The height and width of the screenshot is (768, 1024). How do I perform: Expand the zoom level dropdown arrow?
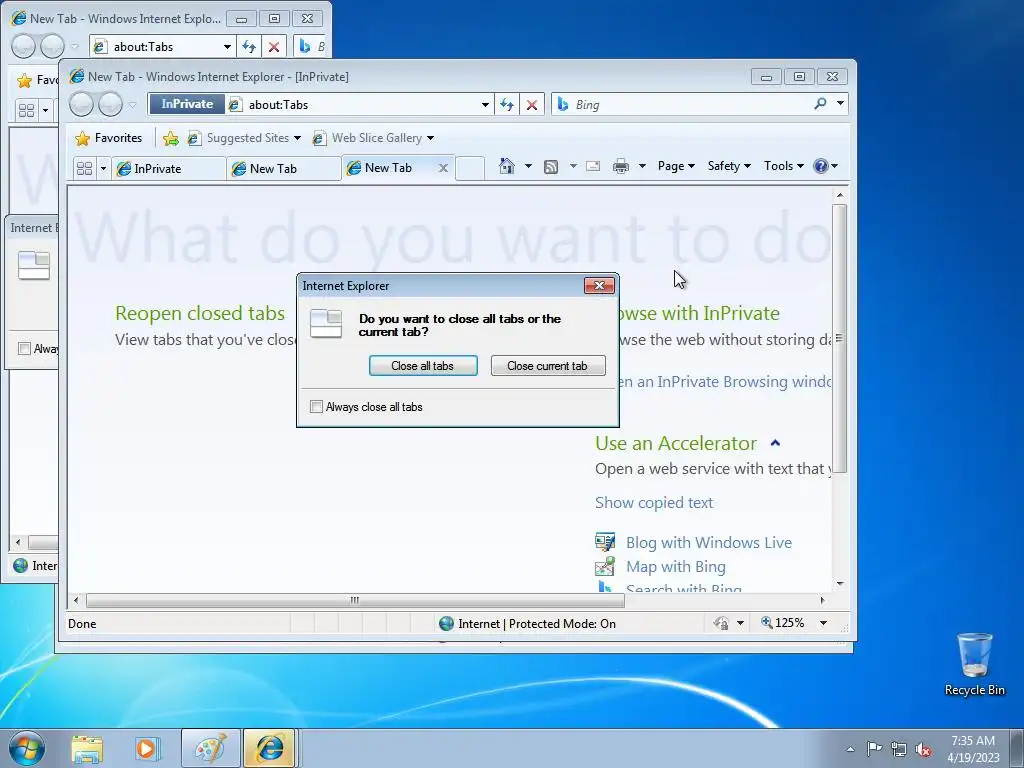click(824, 623)
